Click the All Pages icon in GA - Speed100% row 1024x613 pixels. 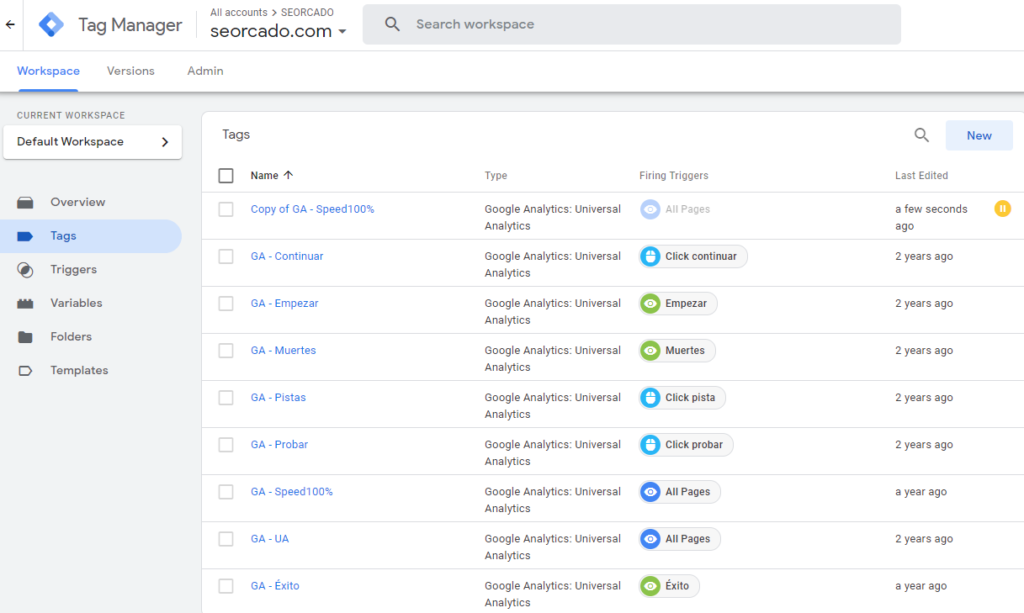650,492
